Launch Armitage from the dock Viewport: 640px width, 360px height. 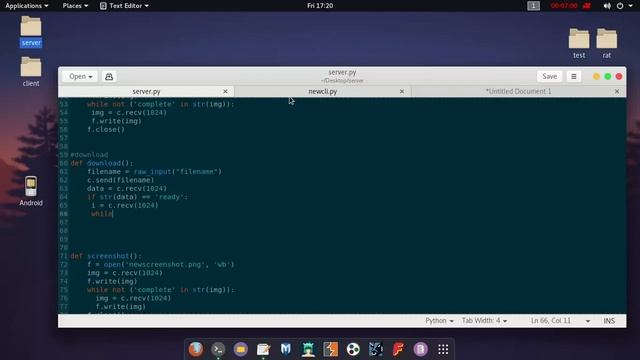(308, 349)
